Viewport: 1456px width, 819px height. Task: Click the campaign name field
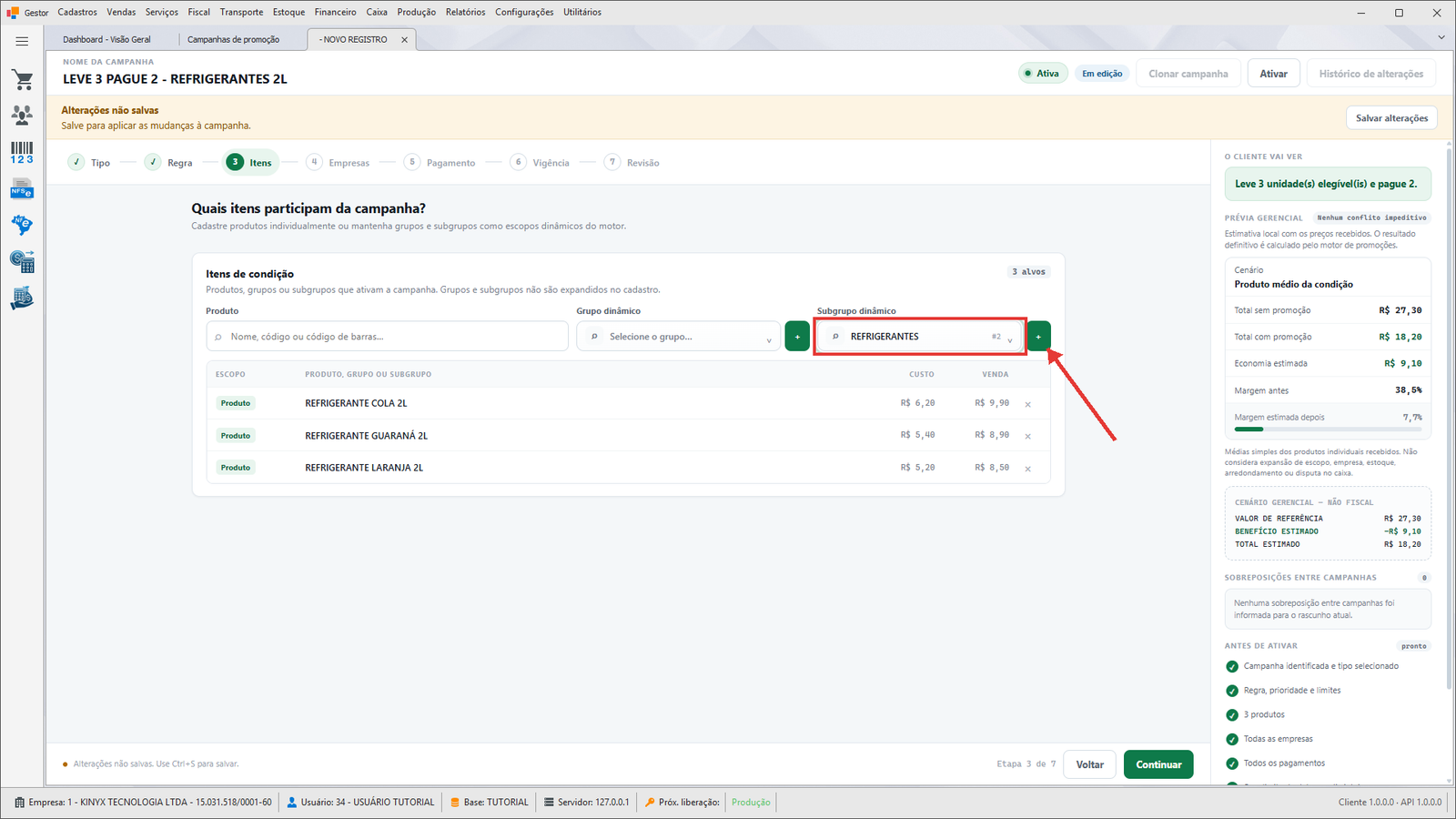point(175,79)
